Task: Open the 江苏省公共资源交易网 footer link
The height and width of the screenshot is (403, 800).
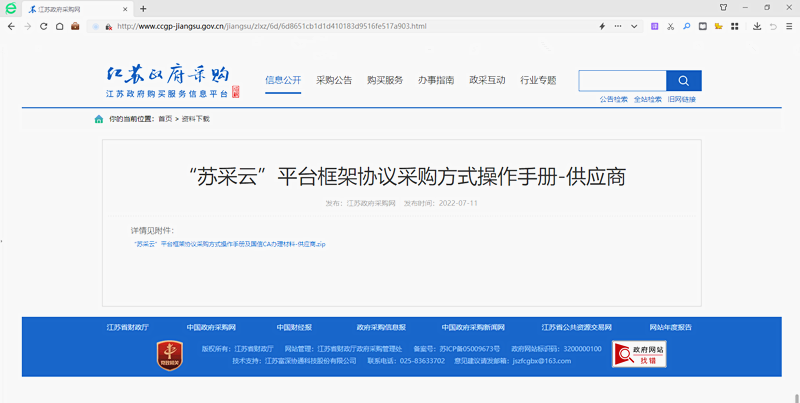Action: (x=577, y=328)
